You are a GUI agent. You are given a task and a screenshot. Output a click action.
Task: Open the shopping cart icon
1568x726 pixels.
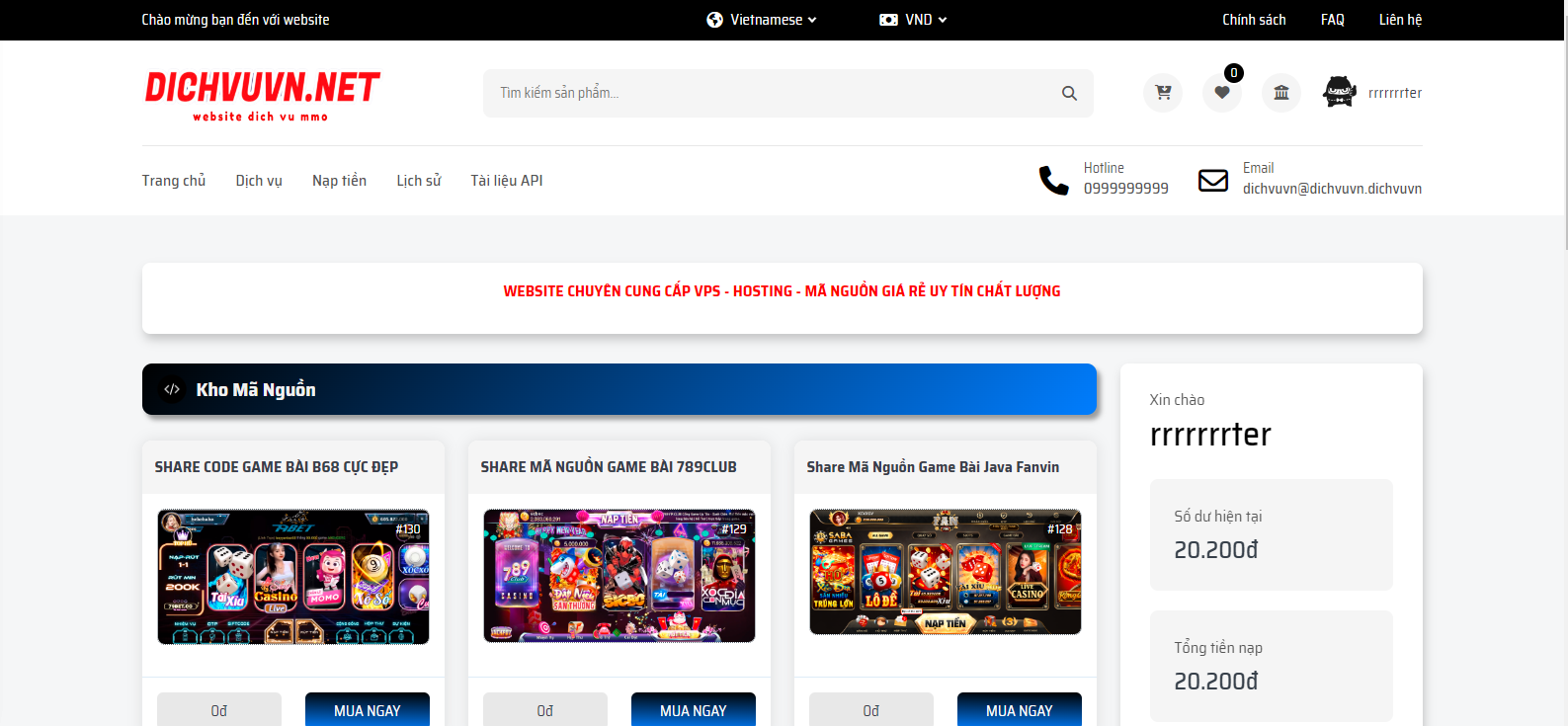pos(1163,93)
